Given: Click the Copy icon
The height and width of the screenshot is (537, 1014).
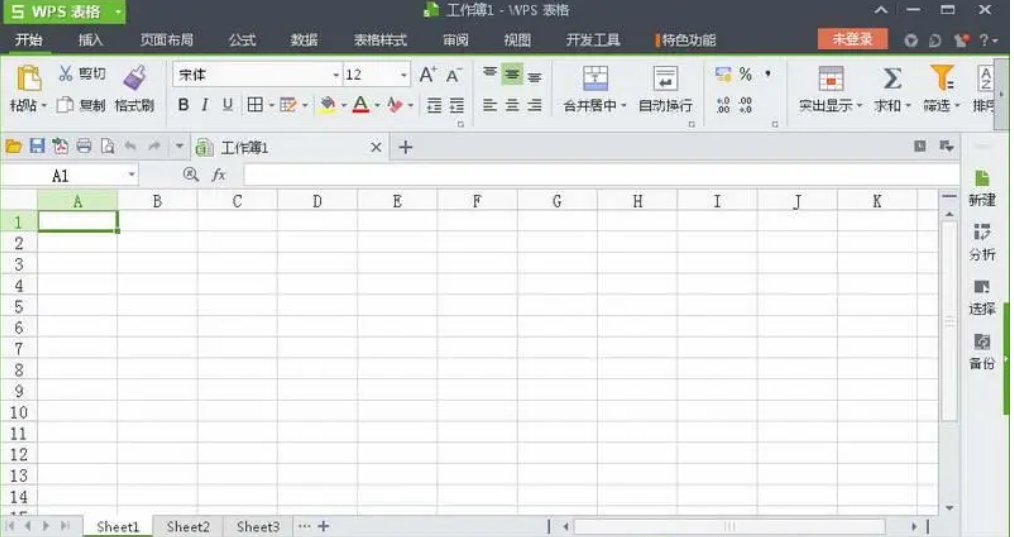Looking at the screenshot, I should click(x=65, y=105).
